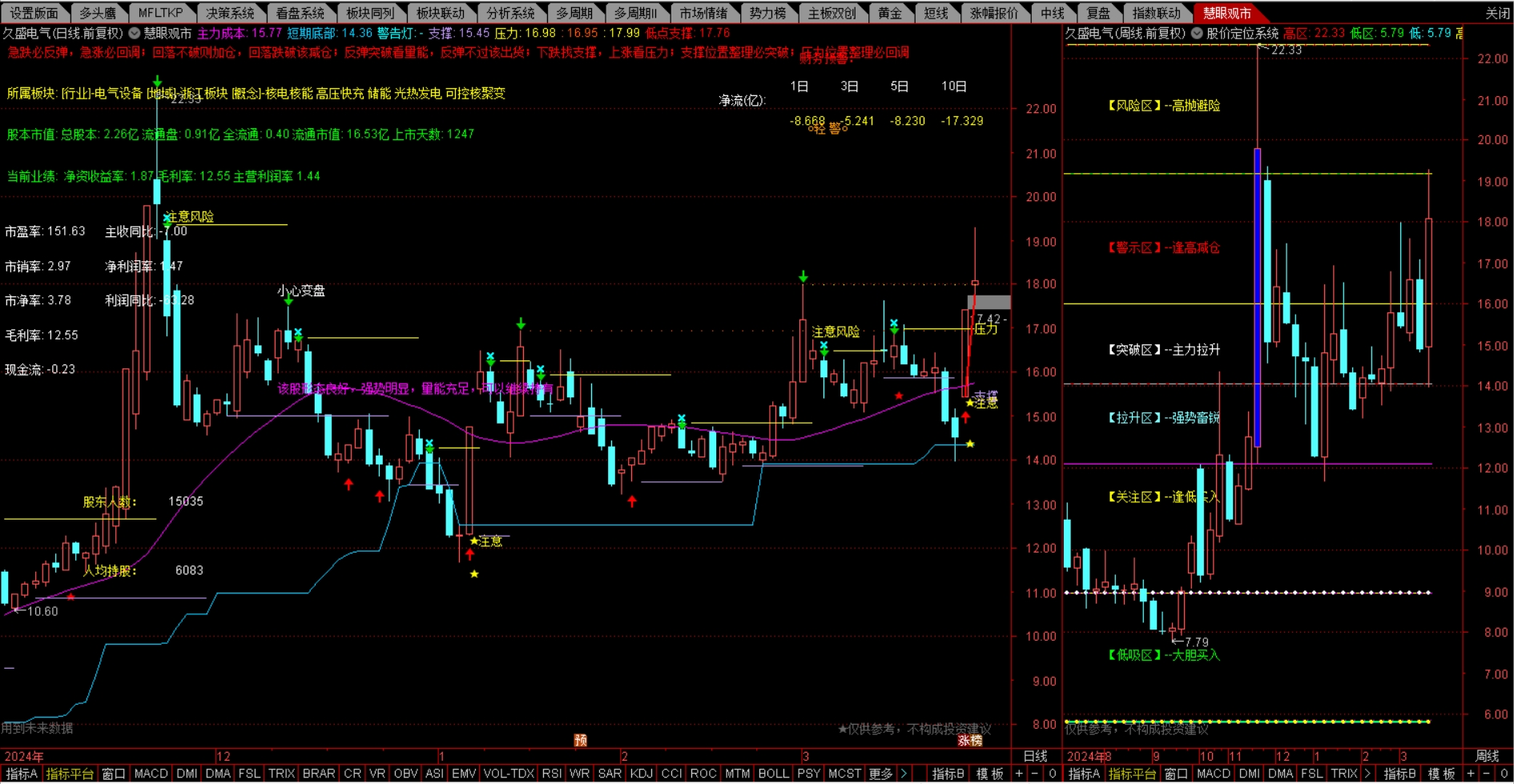Open the 市场情绪 tab
The image size is (1514, 784).
(703, 13)
